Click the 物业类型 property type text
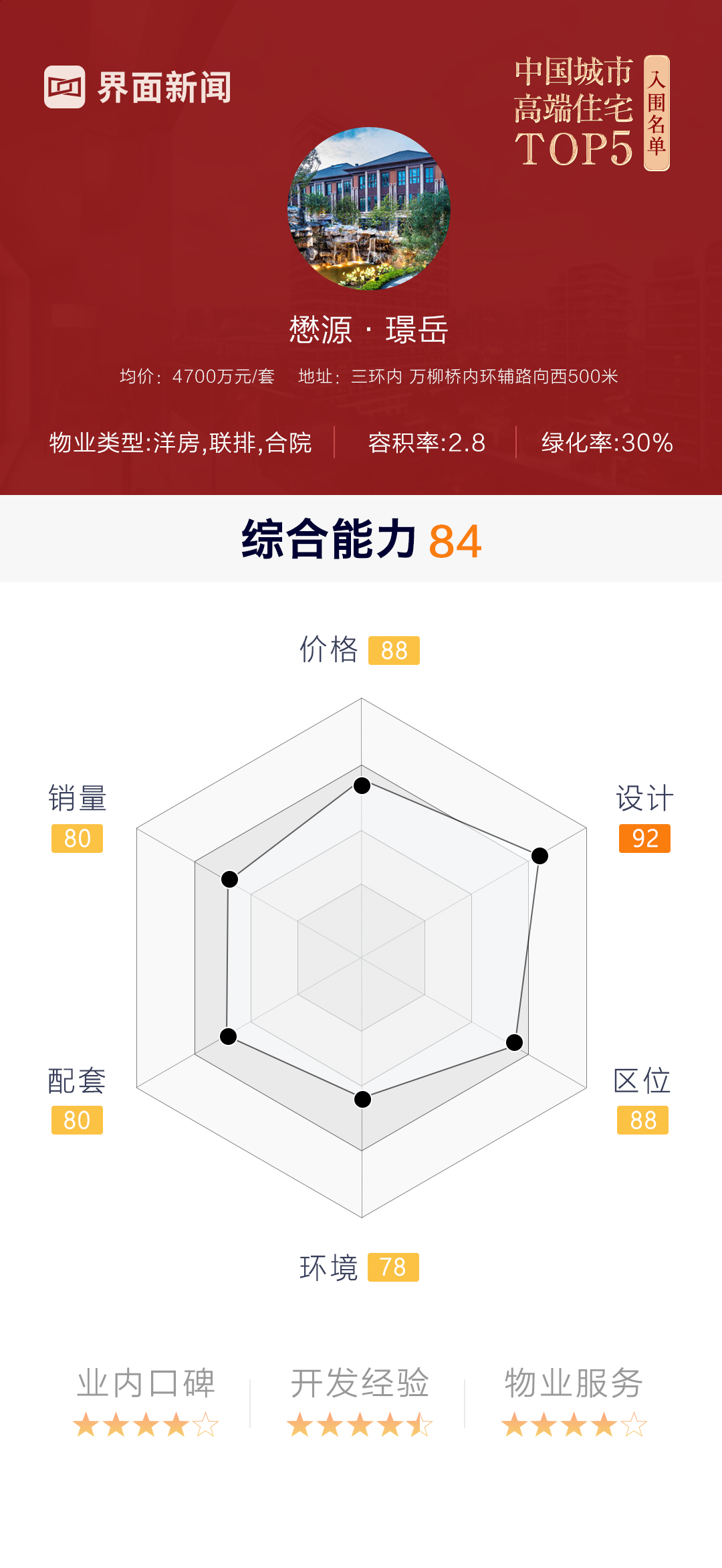Screen dimensions: 722x1568 [x=180, y=443]
